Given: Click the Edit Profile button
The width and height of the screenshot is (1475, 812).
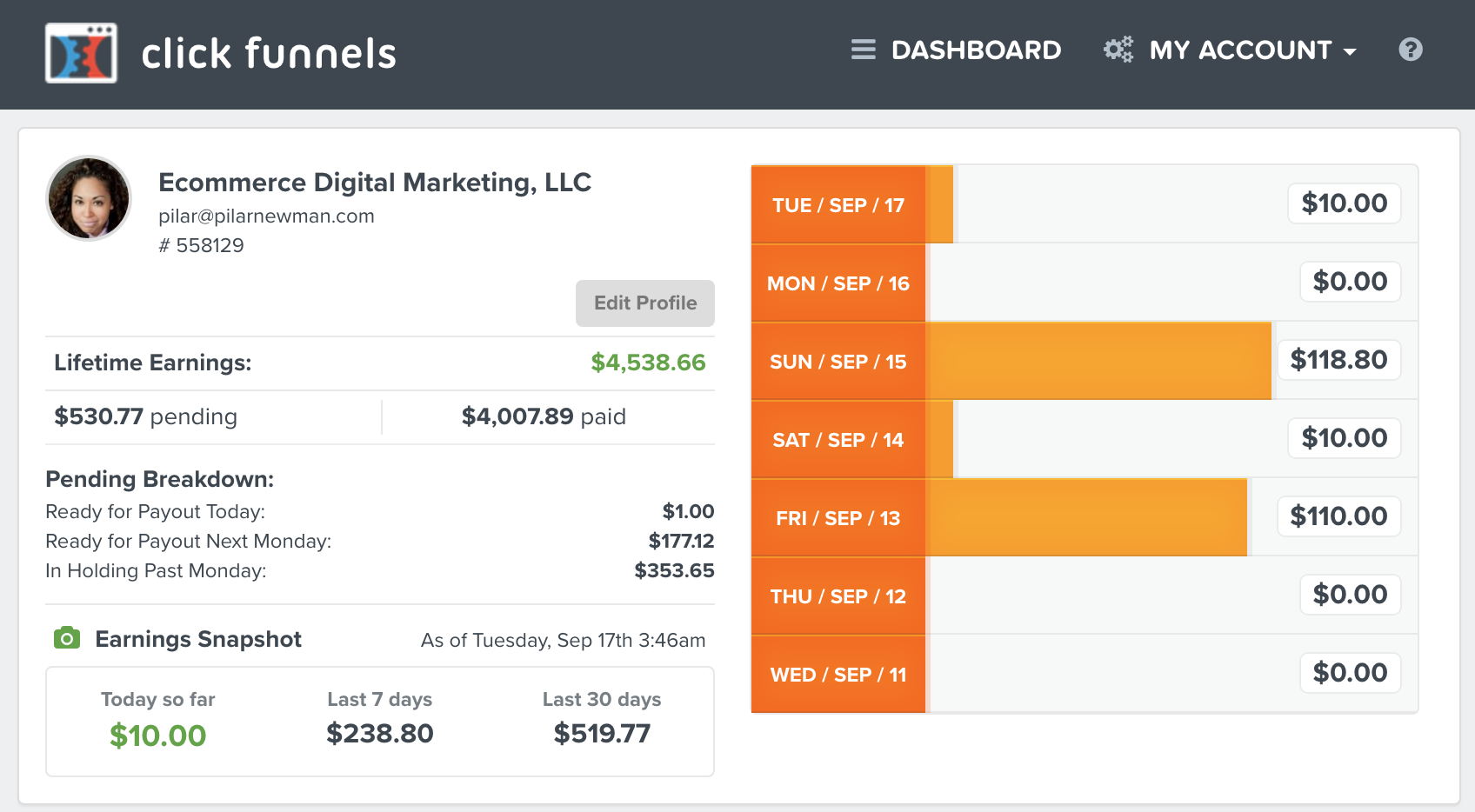Looking at the screenshot, I should 645,303.
